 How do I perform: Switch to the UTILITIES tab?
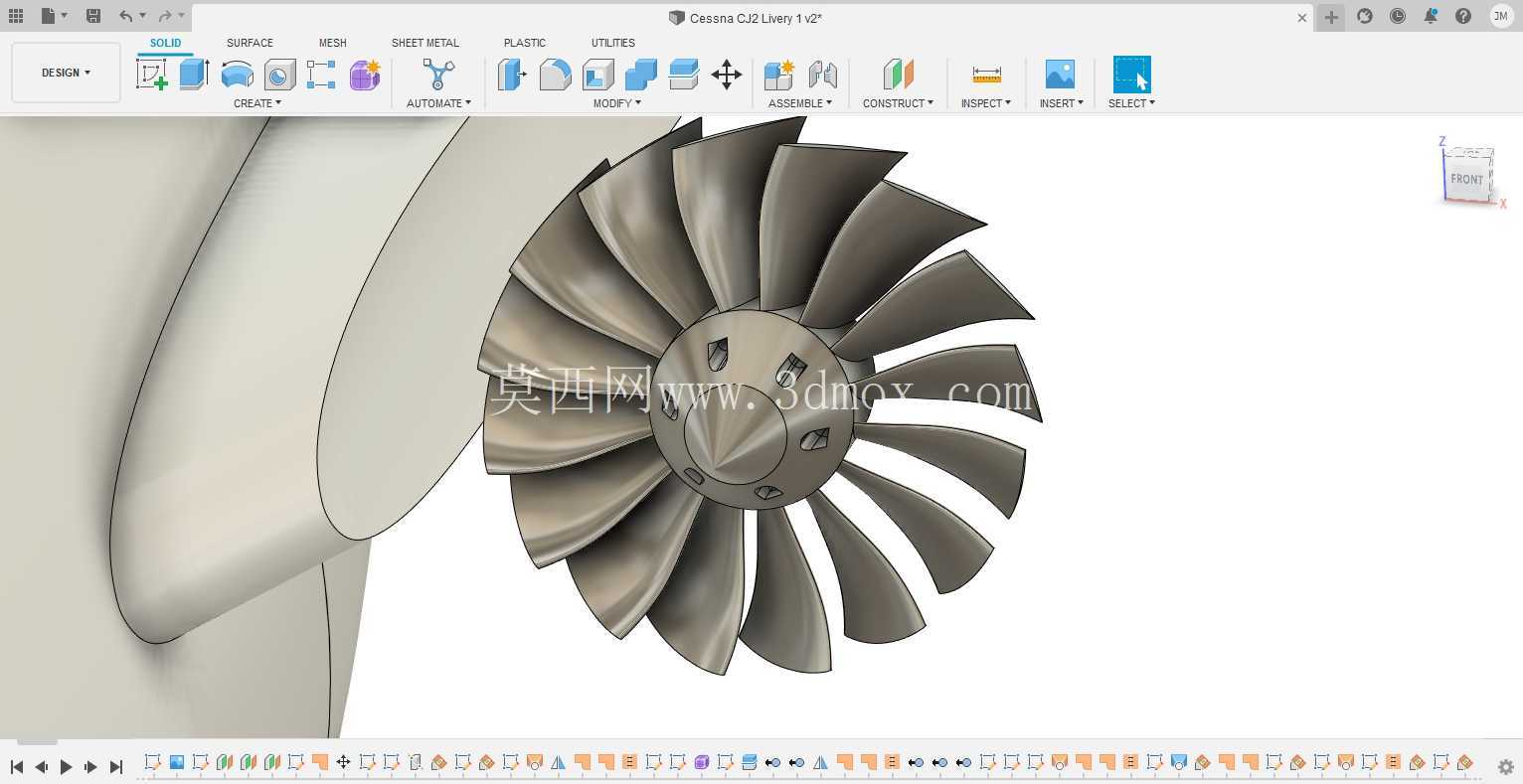pyautogui.click(x=612, y=43)
